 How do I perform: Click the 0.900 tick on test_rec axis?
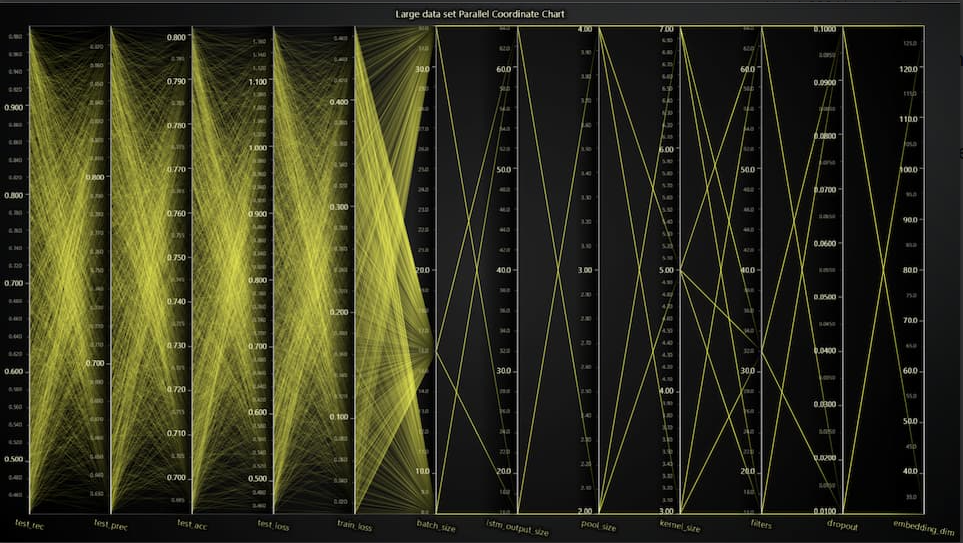14,107
